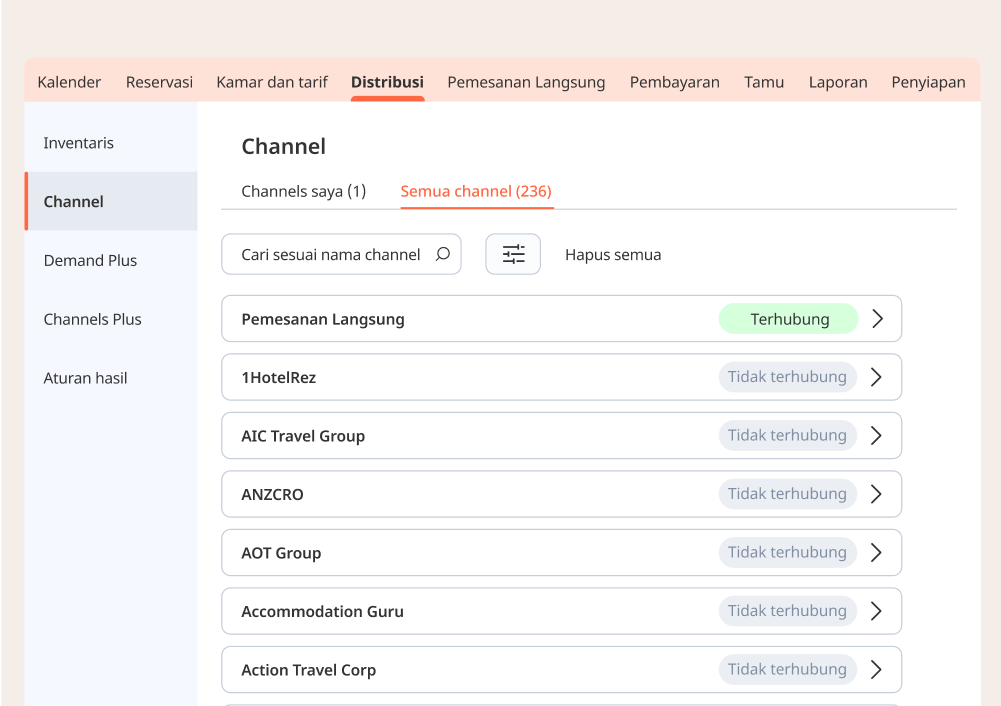Switch to Channels saya tab
1001x706 pixels.
pyautogui.click(x=303, y=191)
